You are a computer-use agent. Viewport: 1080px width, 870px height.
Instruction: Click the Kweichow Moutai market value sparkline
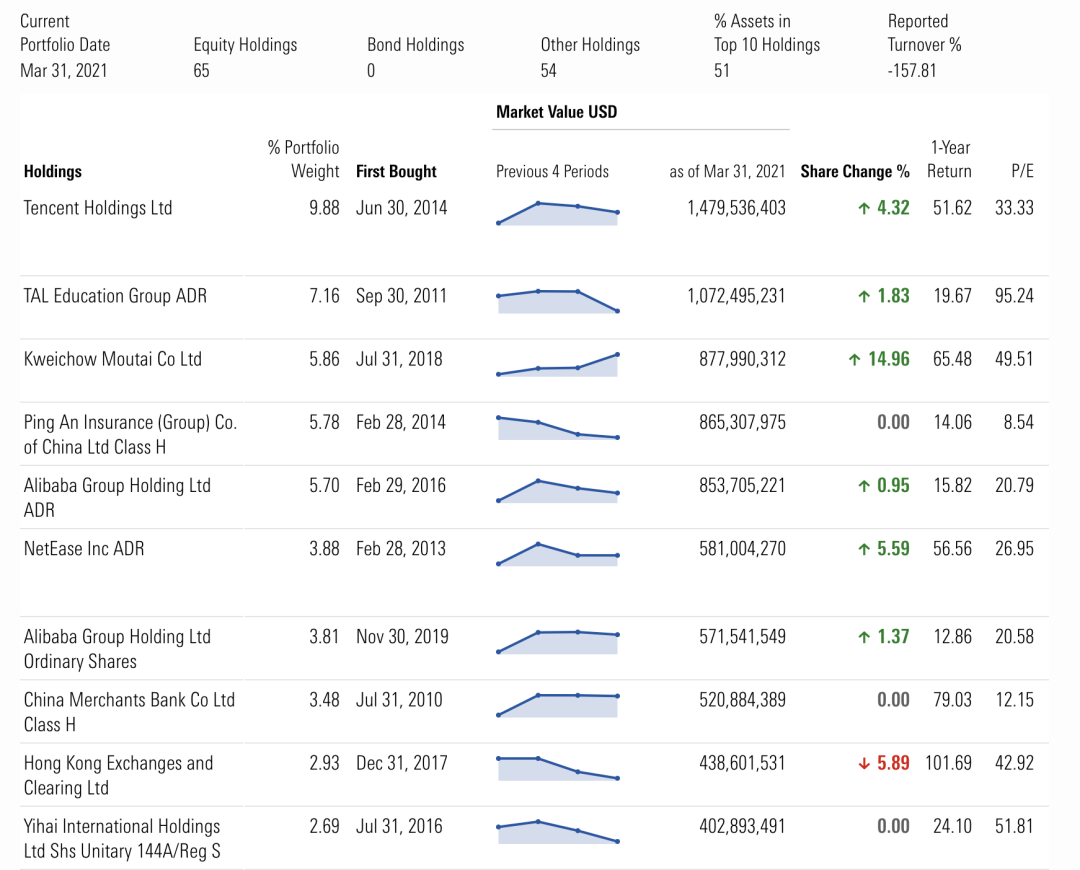(x=558, y=364)
